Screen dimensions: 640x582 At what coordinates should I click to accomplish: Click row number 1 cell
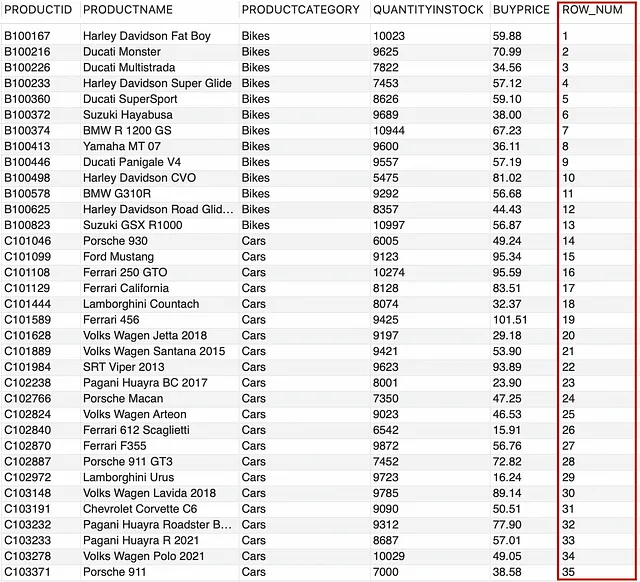[x=565, y=36]
